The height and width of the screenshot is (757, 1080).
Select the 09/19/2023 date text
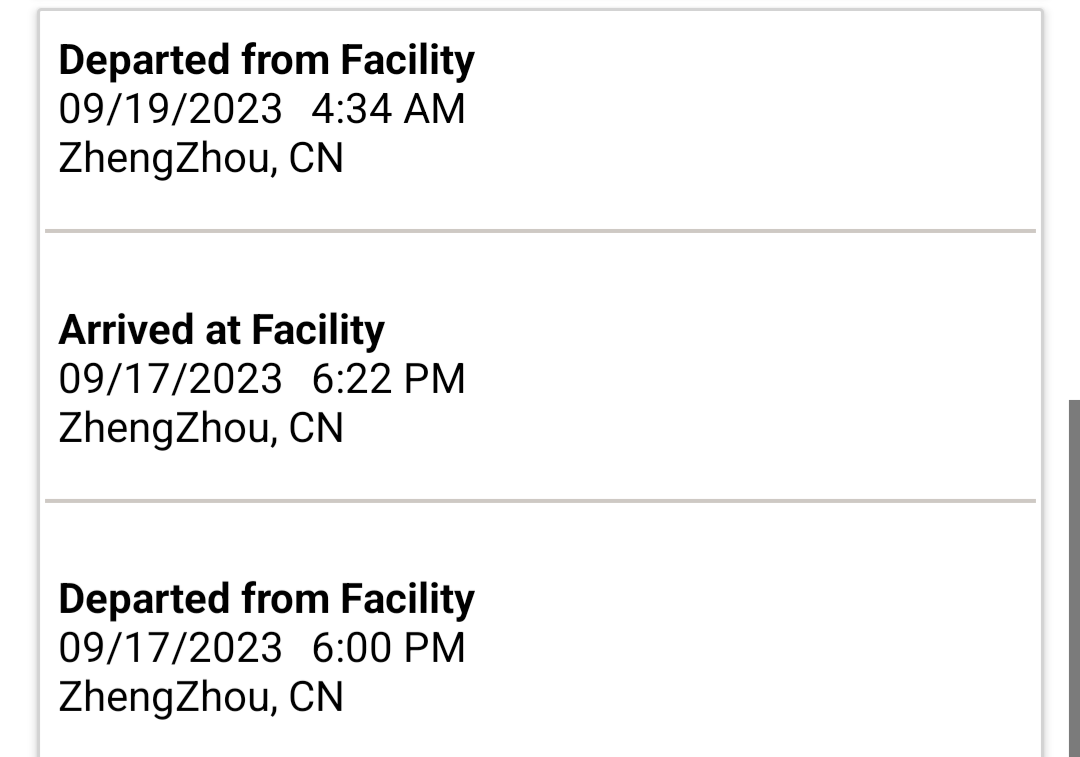click(x=171, y=109)
